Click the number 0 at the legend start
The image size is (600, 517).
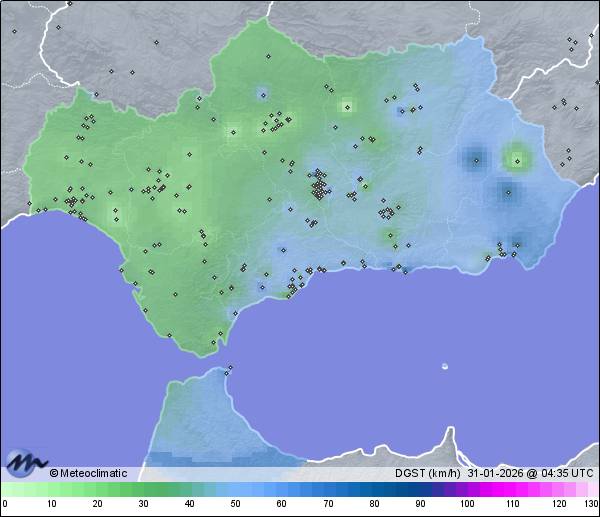(5, 504)
